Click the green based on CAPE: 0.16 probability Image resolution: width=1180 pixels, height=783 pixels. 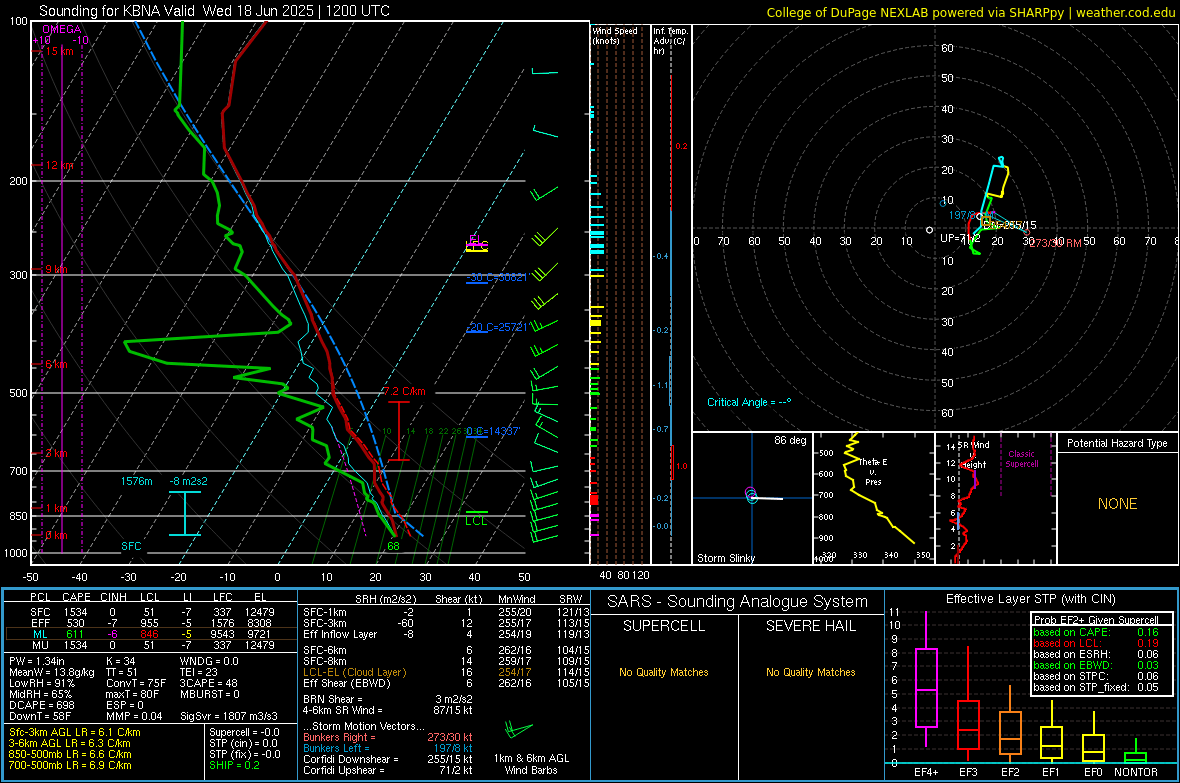point(1096,632)
